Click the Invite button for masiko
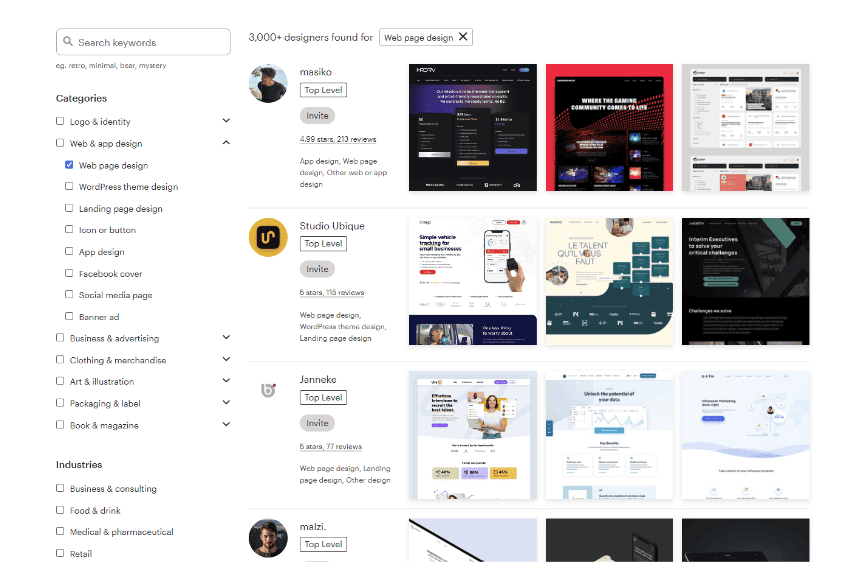 click(x=317, y=115)
